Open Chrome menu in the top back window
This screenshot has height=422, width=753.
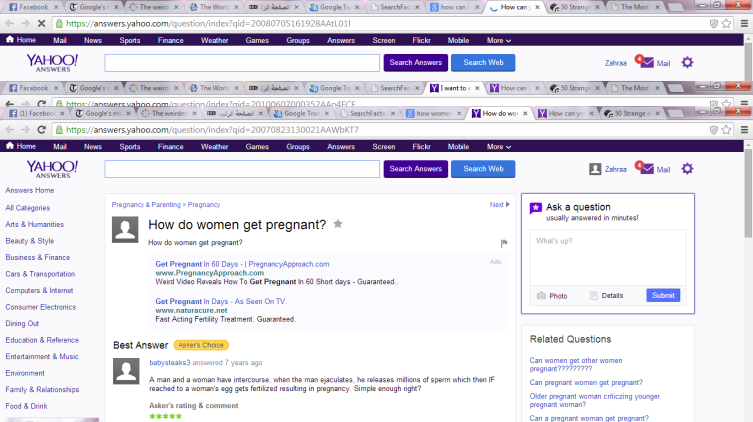point(744,24)
